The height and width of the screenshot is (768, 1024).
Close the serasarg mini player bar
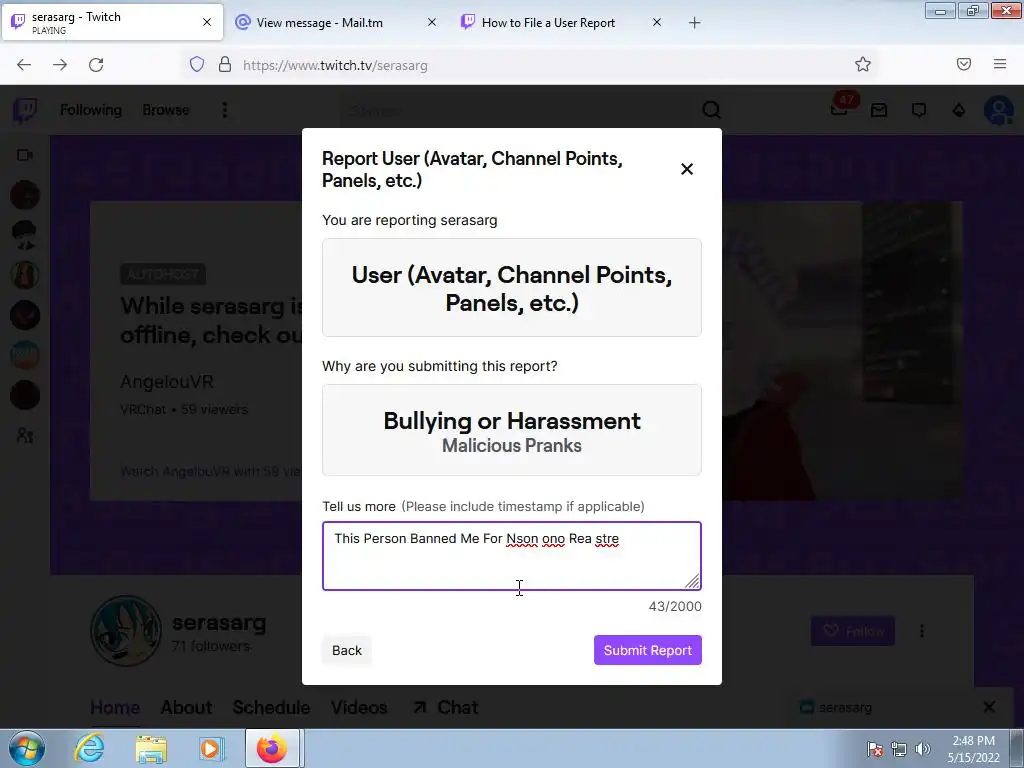[989, 707]
